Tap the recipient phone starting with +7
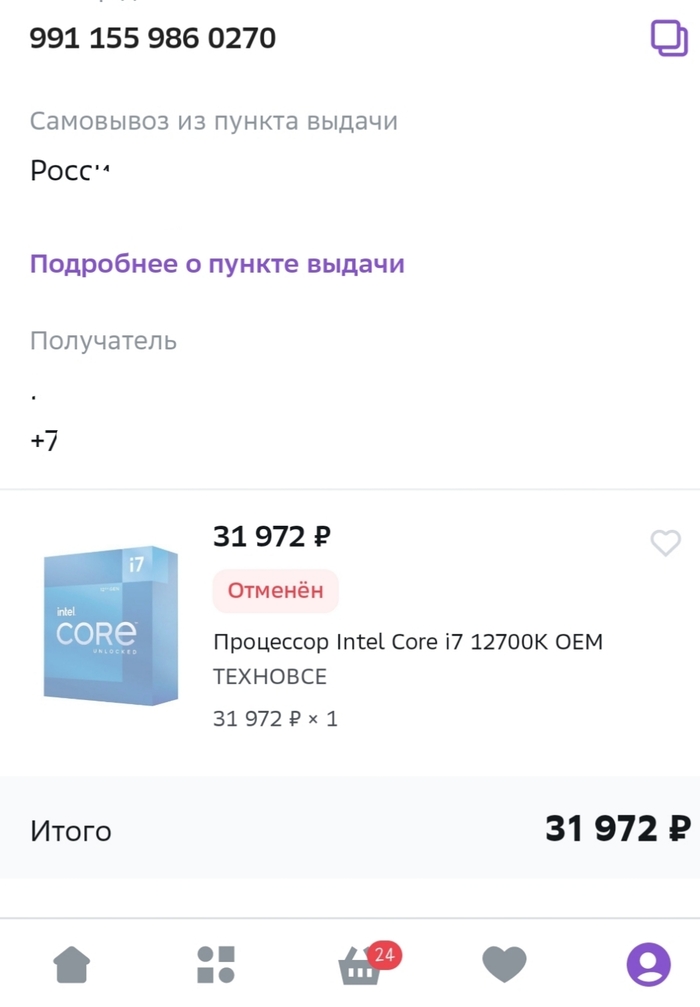The height and width of the screenshot is (1007, 700). point(44,440)
